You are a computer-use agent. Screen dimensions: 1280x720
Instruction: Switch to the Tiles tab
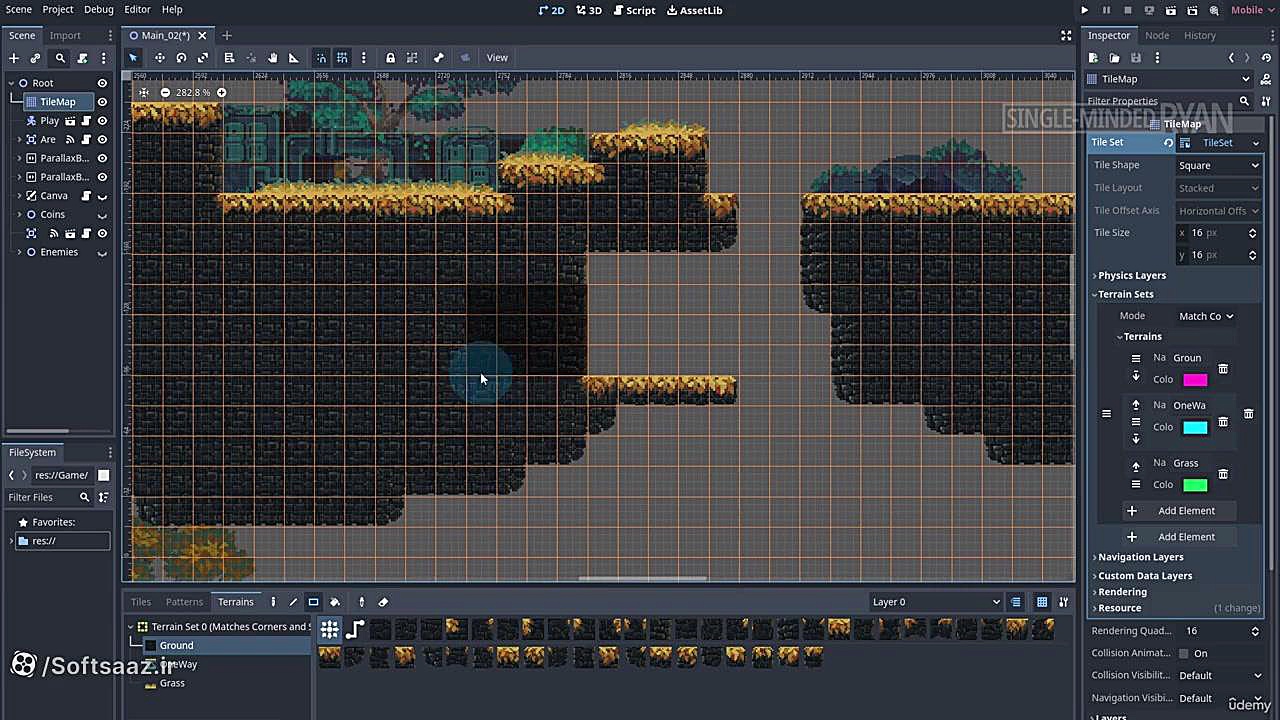pos(141,602)
